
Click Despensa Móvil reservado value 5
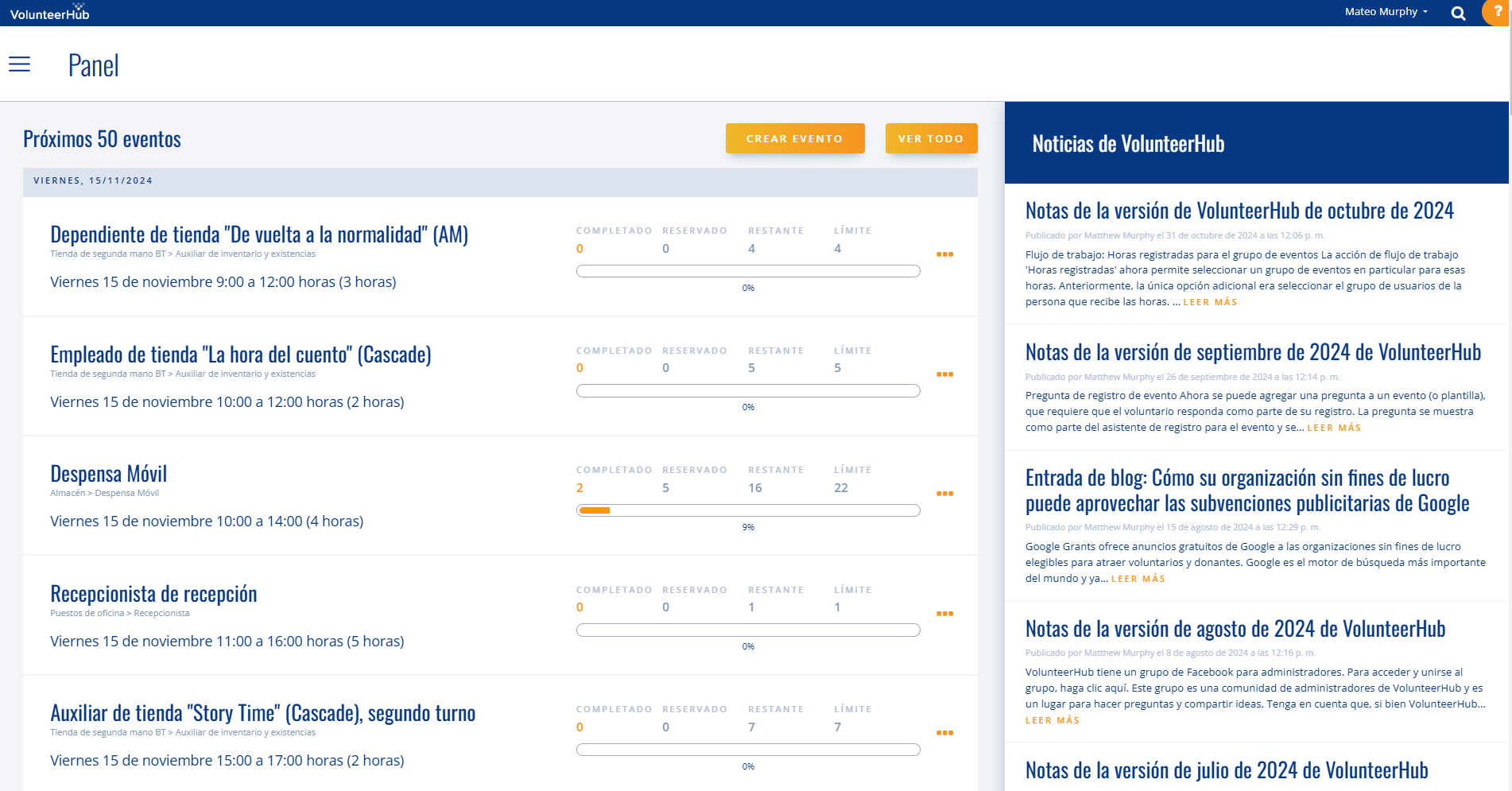click(x=666, y=488)
